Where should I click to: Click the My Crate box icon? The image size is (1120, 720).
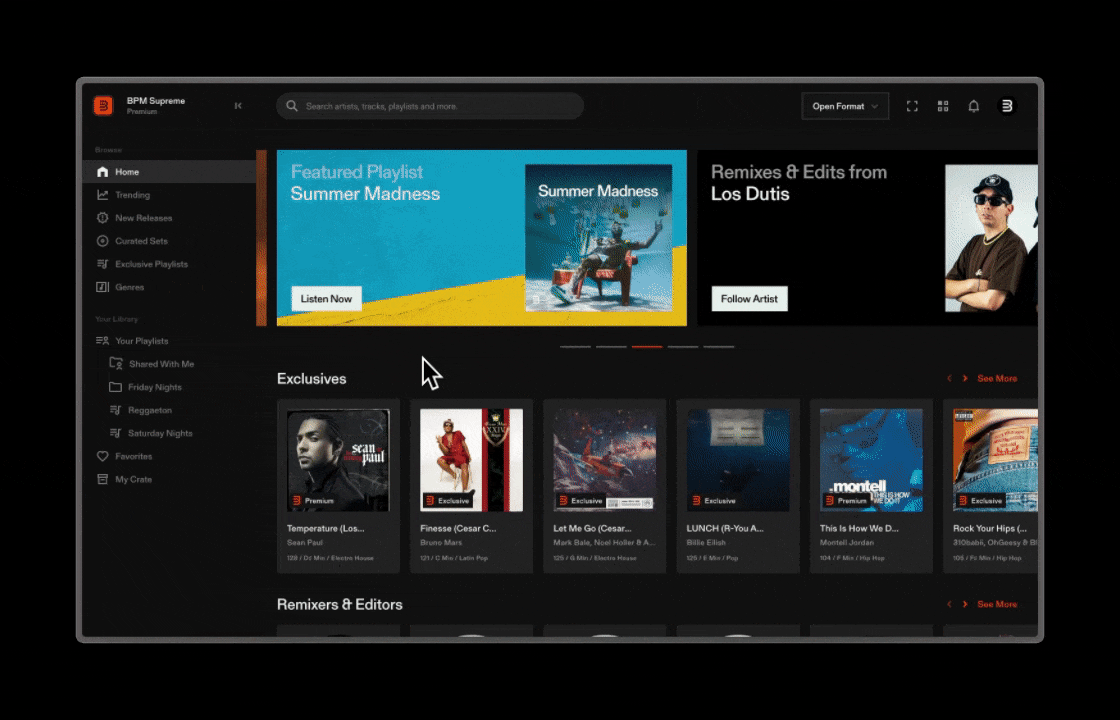coord(102,479)
